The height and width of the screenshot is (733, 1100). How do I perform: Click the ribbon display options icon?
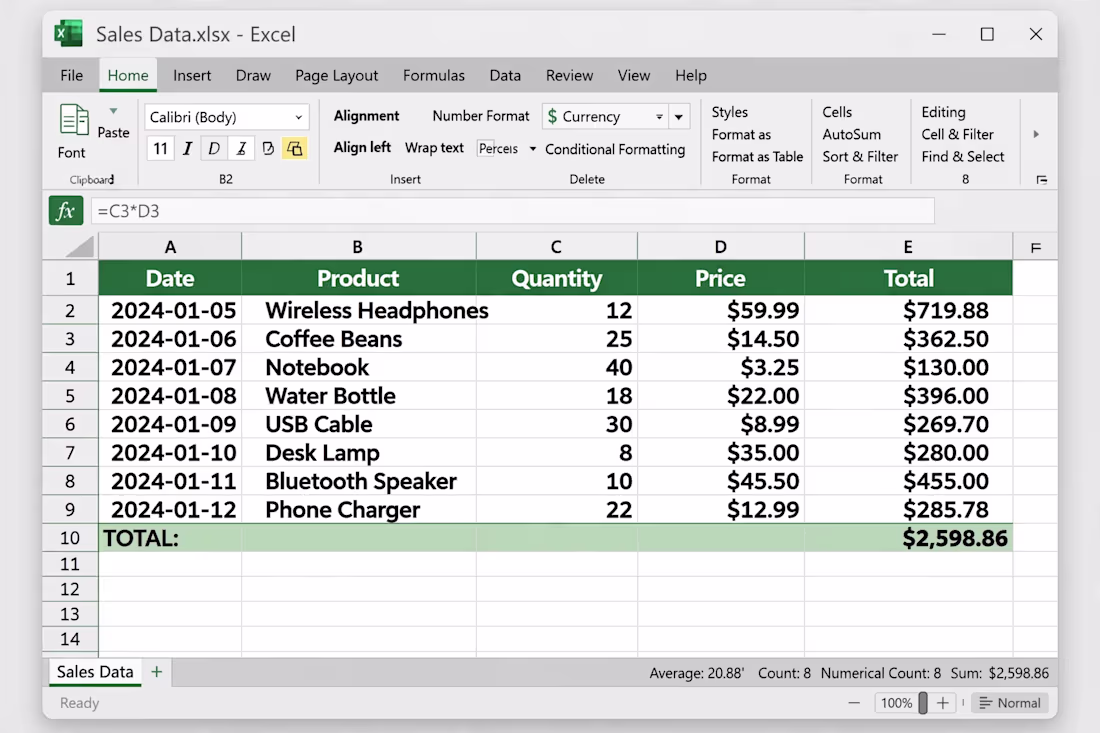pyautogui.click(x=1042, y=180)
